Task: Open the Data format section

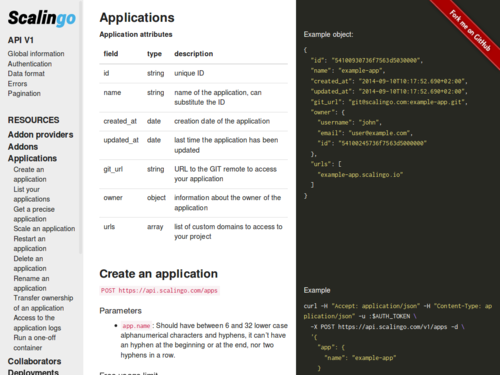Action: pos(26,73)
